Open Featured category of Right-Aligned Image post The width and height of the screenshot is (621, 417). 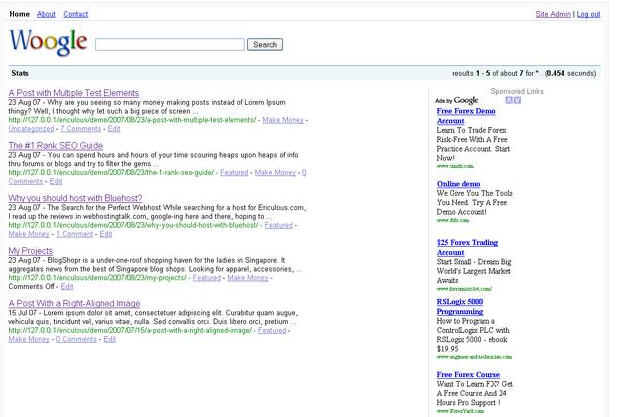point(272,330)
